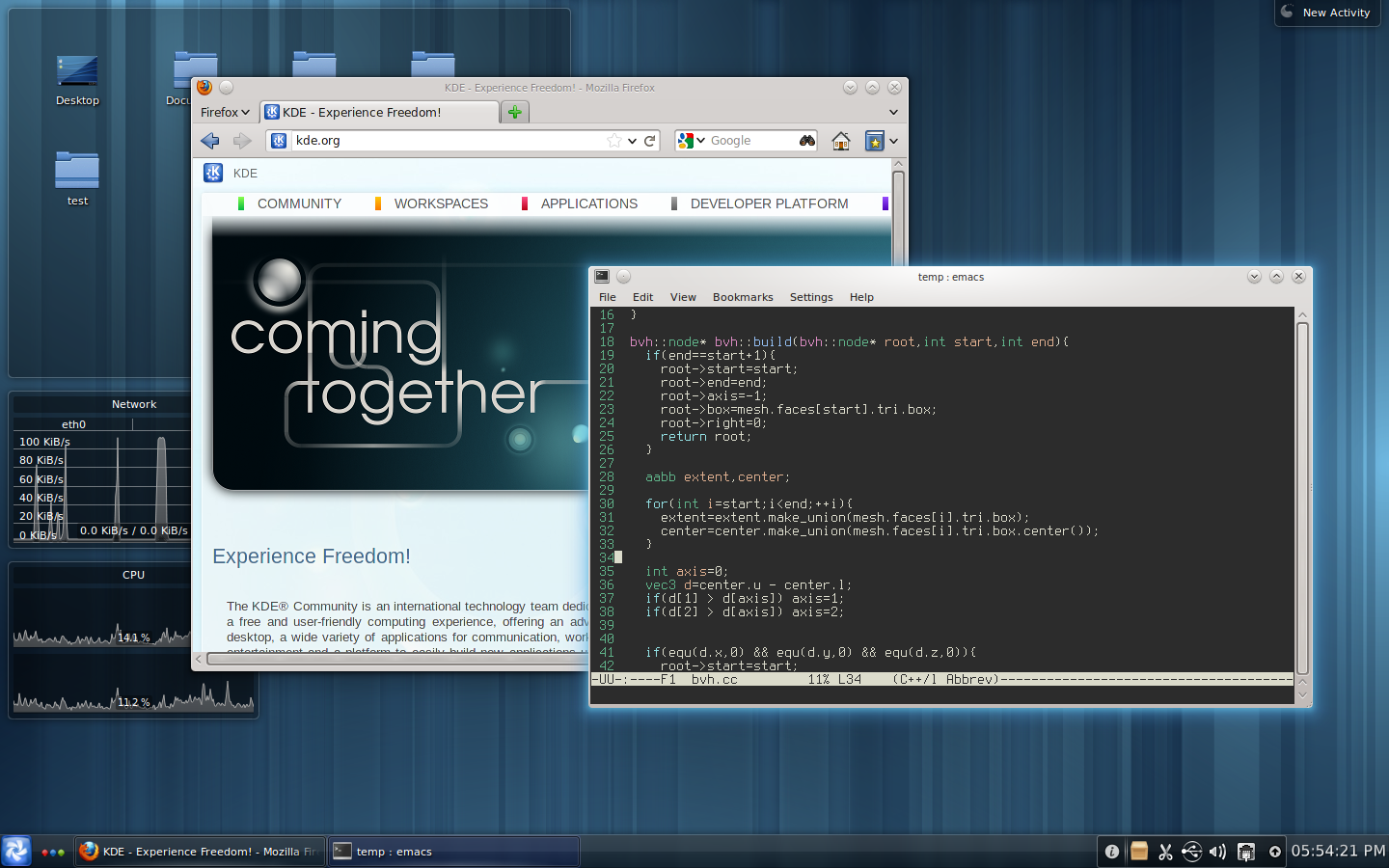Viewport: 1389px width, 868px height.
Task: Click the Firefox horizontal scrollbar
Action: click(397, 659)
